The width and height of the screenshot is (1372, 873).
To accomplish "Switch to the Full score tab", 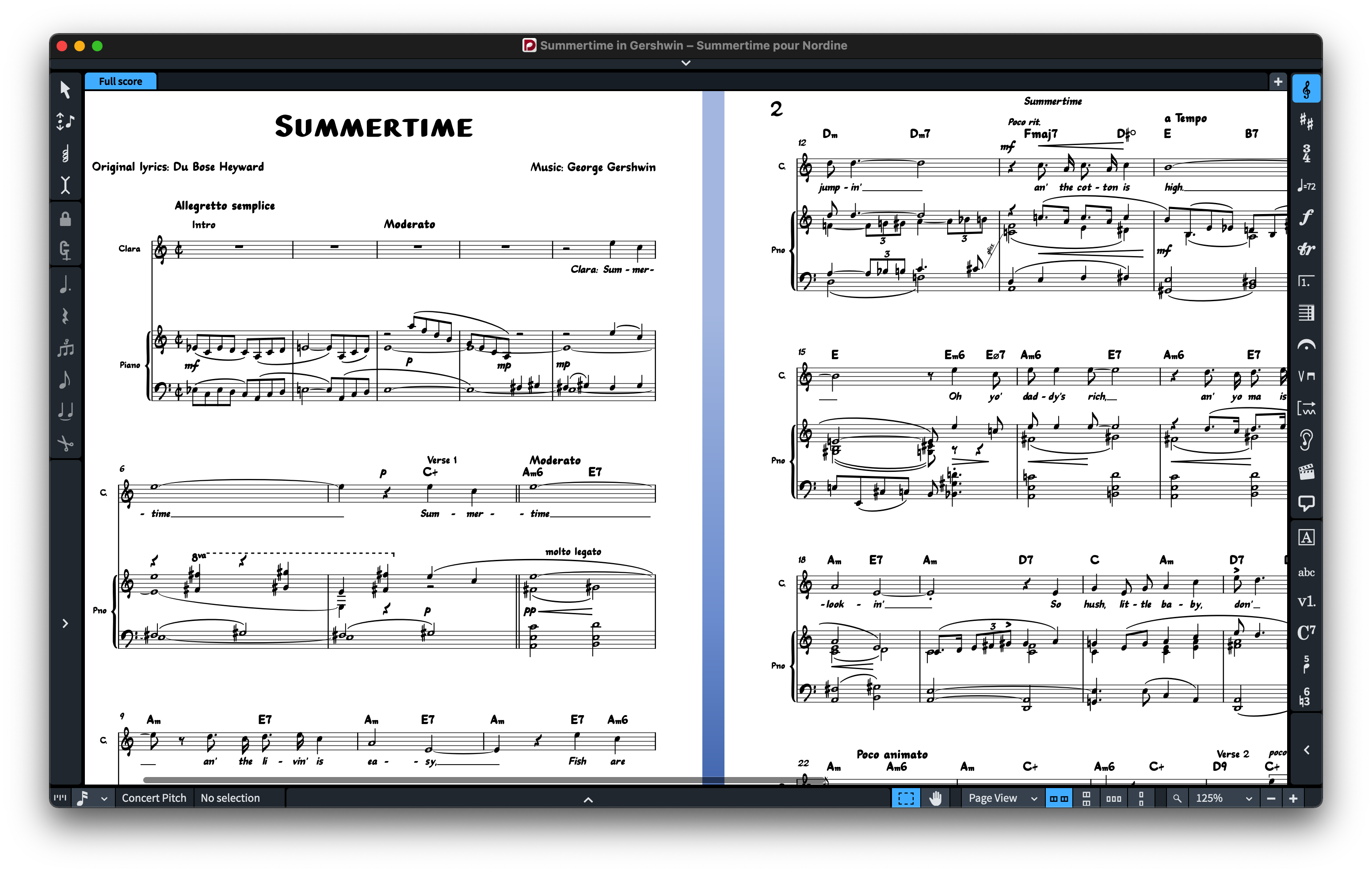I will (120, 81).
